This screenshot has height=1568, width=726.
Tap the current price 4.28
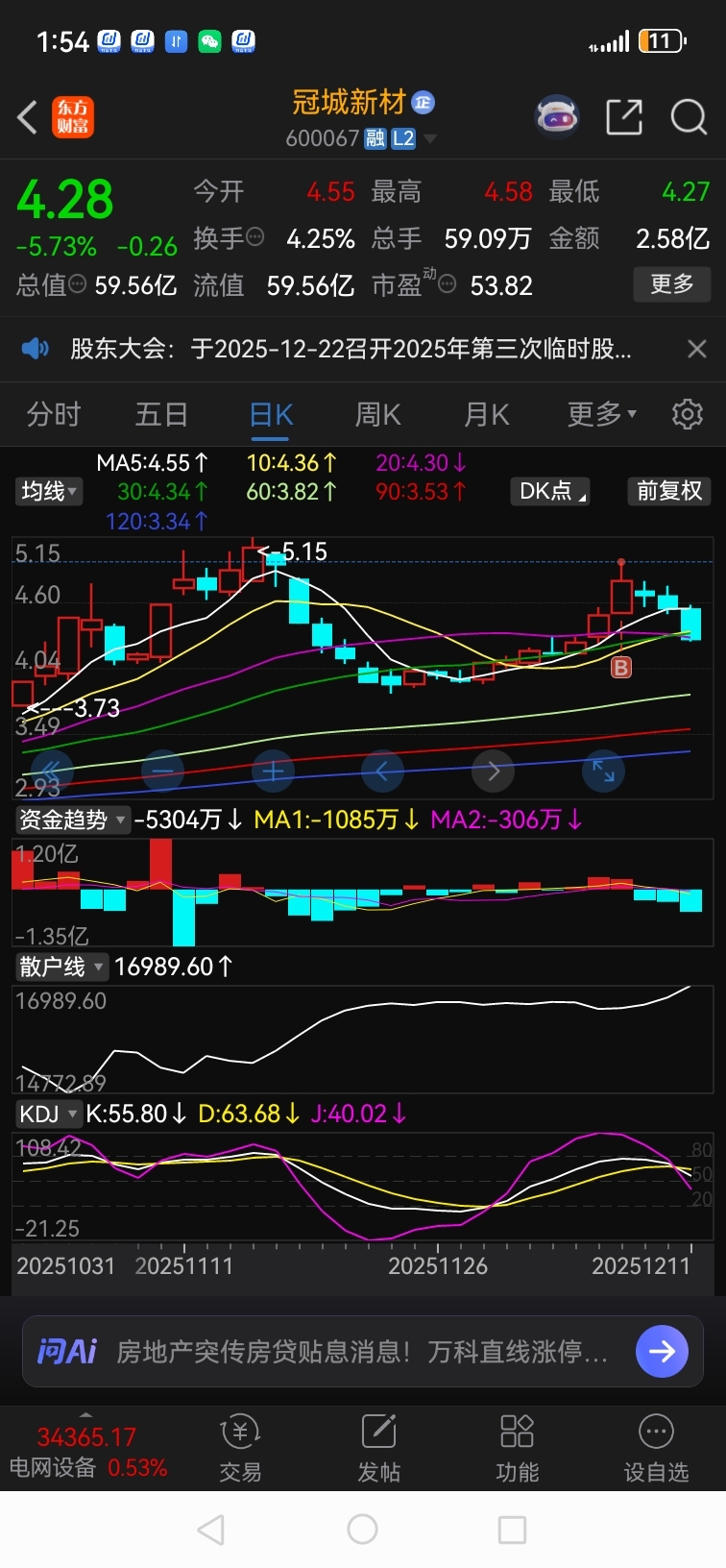tap(65, 200)
